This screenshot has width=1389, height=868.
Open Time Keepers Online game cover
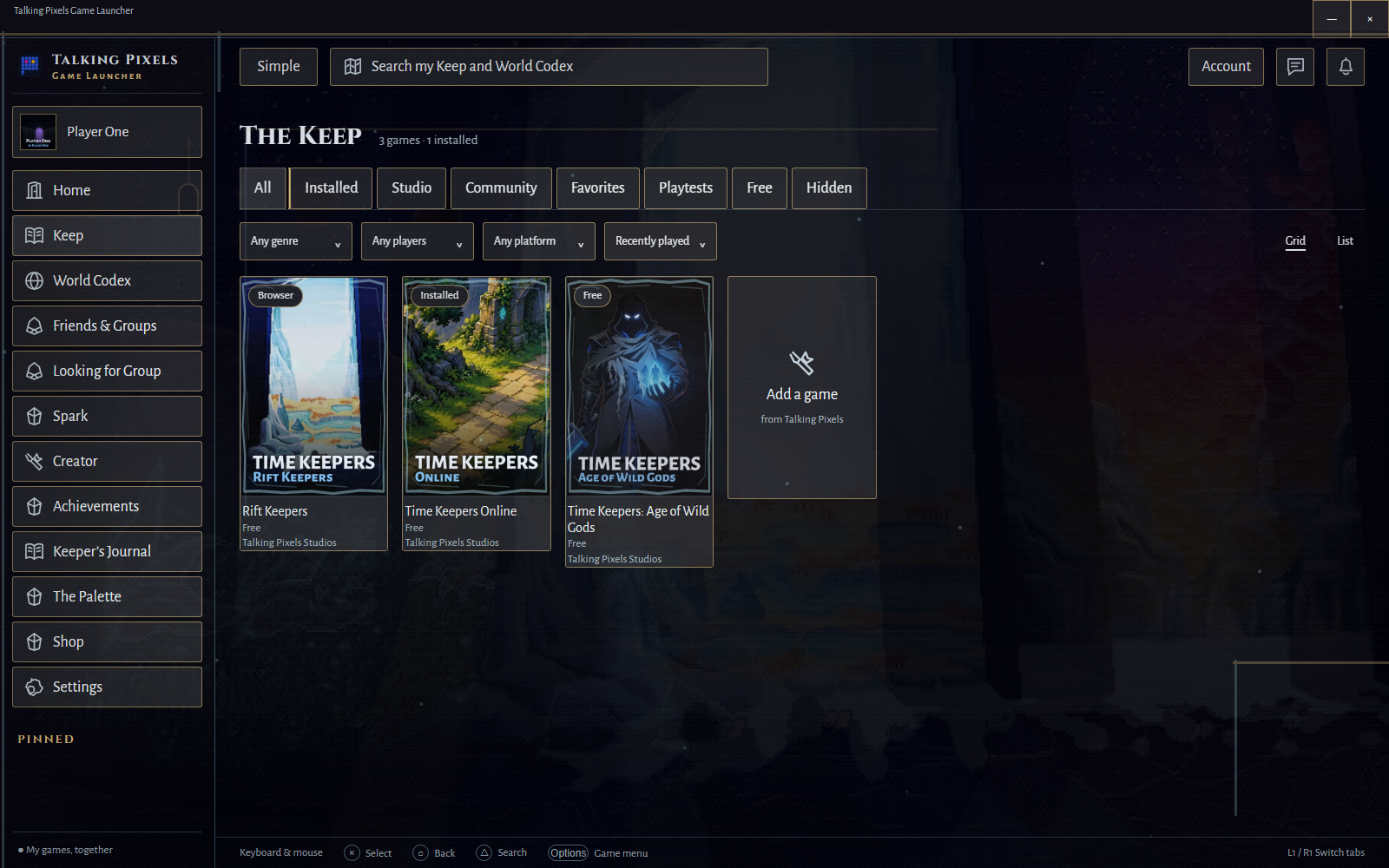477,386
